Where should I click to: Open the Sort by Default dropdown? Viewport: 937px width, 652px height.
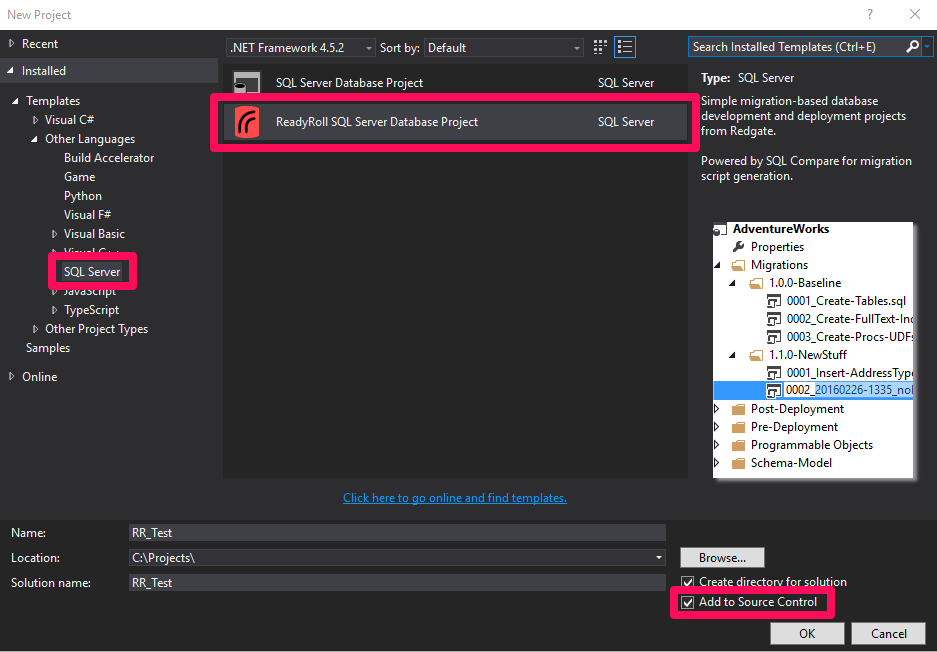click(x=503, y=48)
